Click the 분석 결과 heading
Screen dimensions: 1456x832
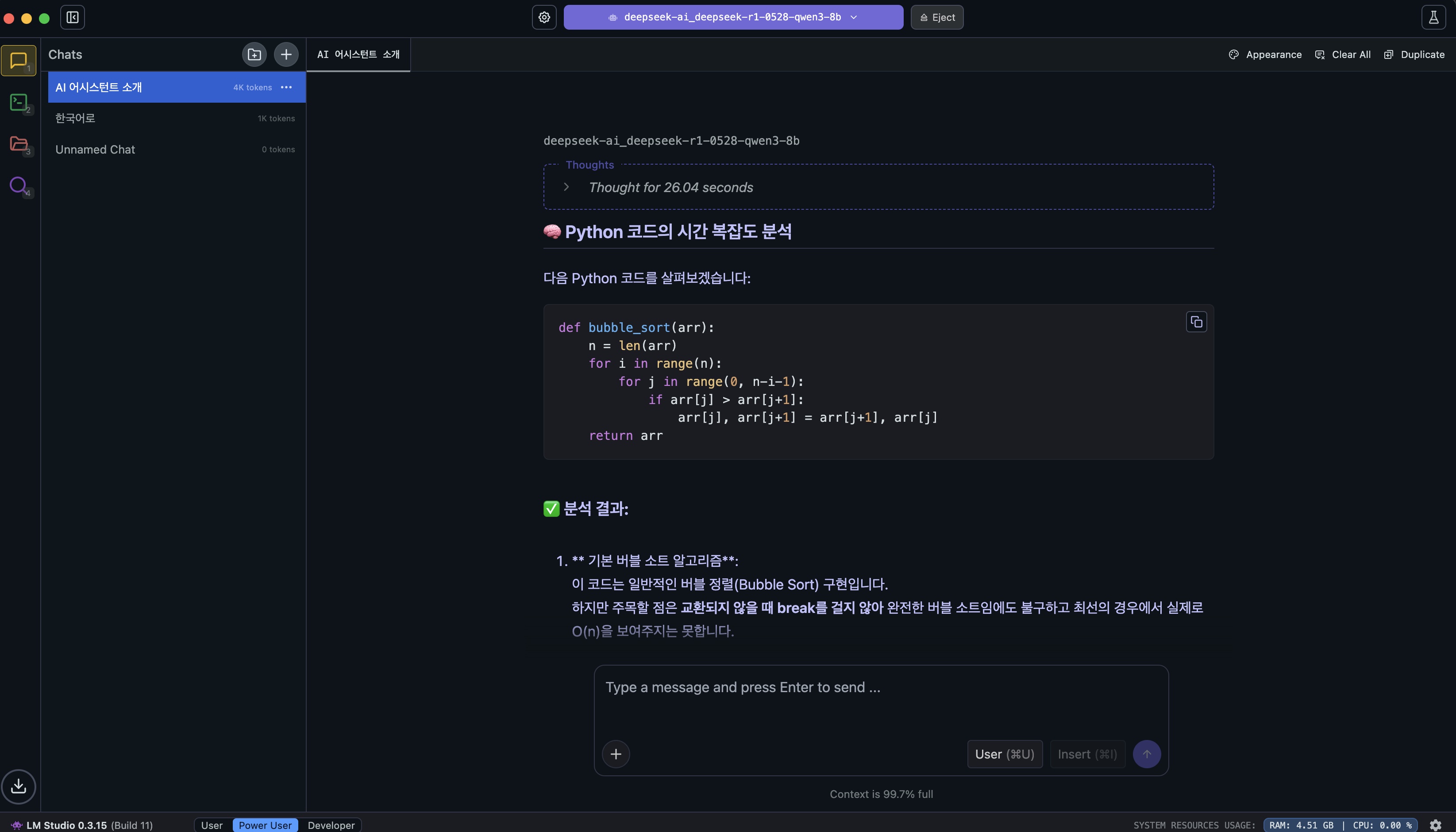point(596,508)
